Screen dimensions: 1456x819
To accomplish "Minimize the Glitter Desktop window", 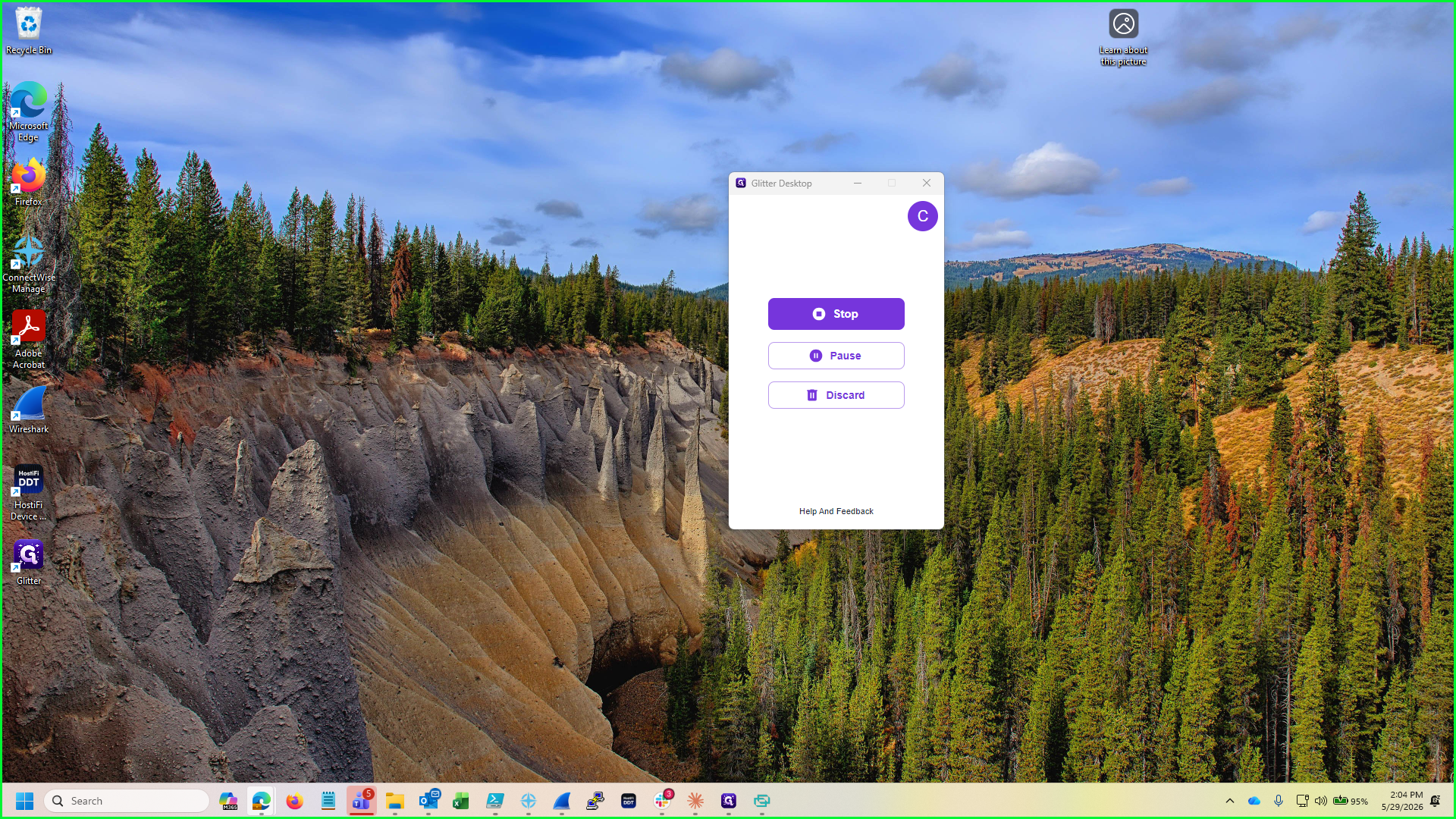I will pyautogui.click(x=858, y=183).
